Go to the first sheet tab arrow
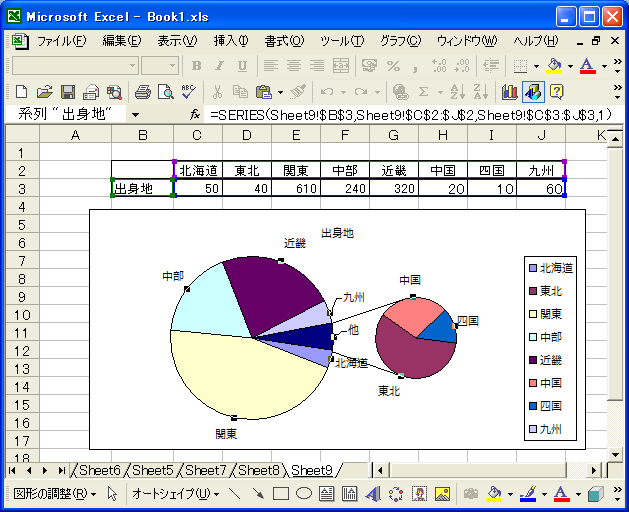 (x=12, y=470)
